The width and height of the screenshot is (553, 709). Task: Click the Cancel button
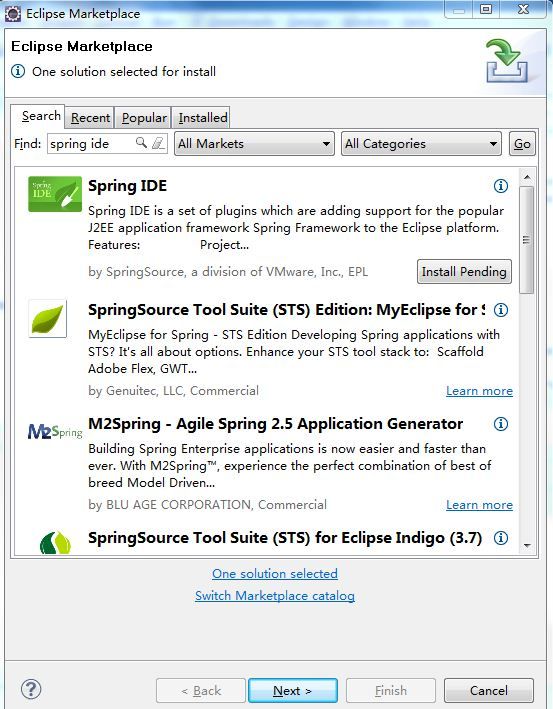[x=489, y=690]
